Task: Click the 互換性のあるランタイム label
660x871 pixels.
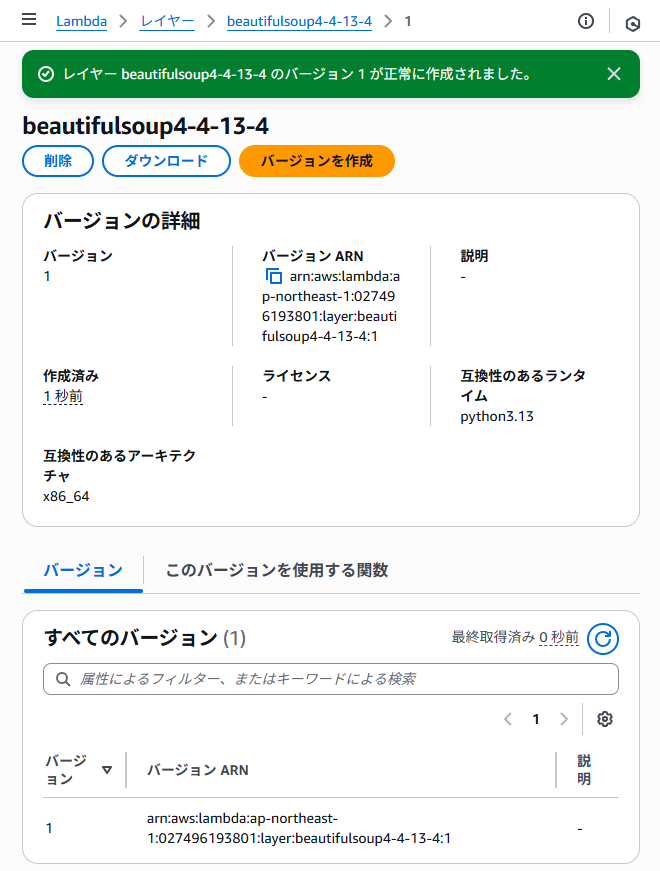Action: 523,386
